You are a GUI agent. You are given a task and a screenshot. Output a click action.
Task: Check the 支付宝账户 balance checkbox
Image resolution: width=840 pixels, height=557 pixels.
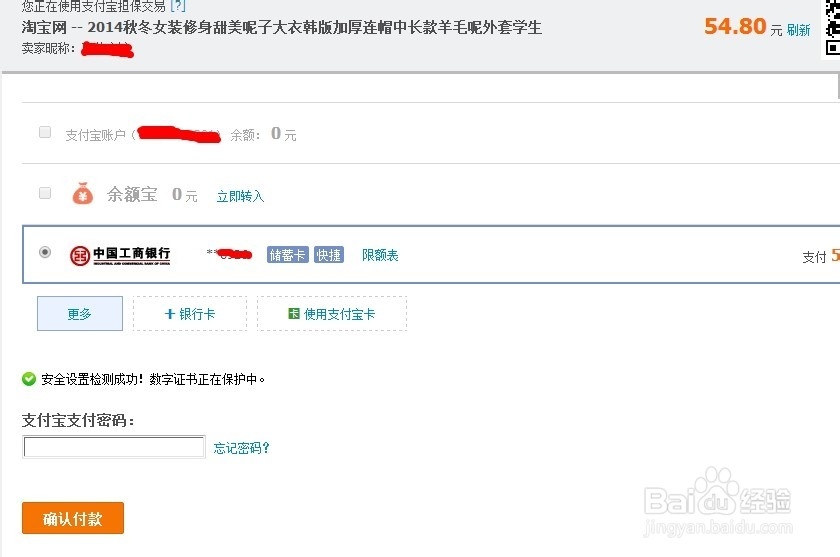coord(45,132)
